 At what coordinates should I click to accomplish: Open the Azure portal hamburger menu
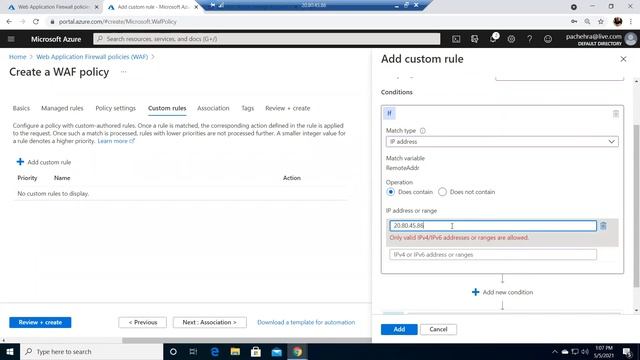11,39
